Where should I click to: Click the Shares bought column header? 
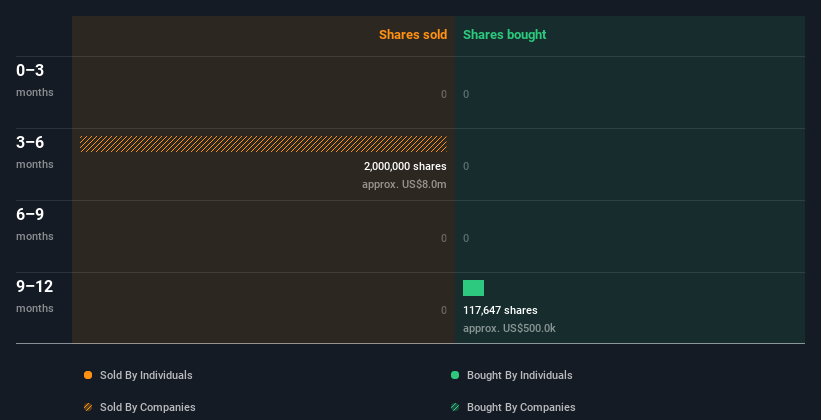[505, 35]
